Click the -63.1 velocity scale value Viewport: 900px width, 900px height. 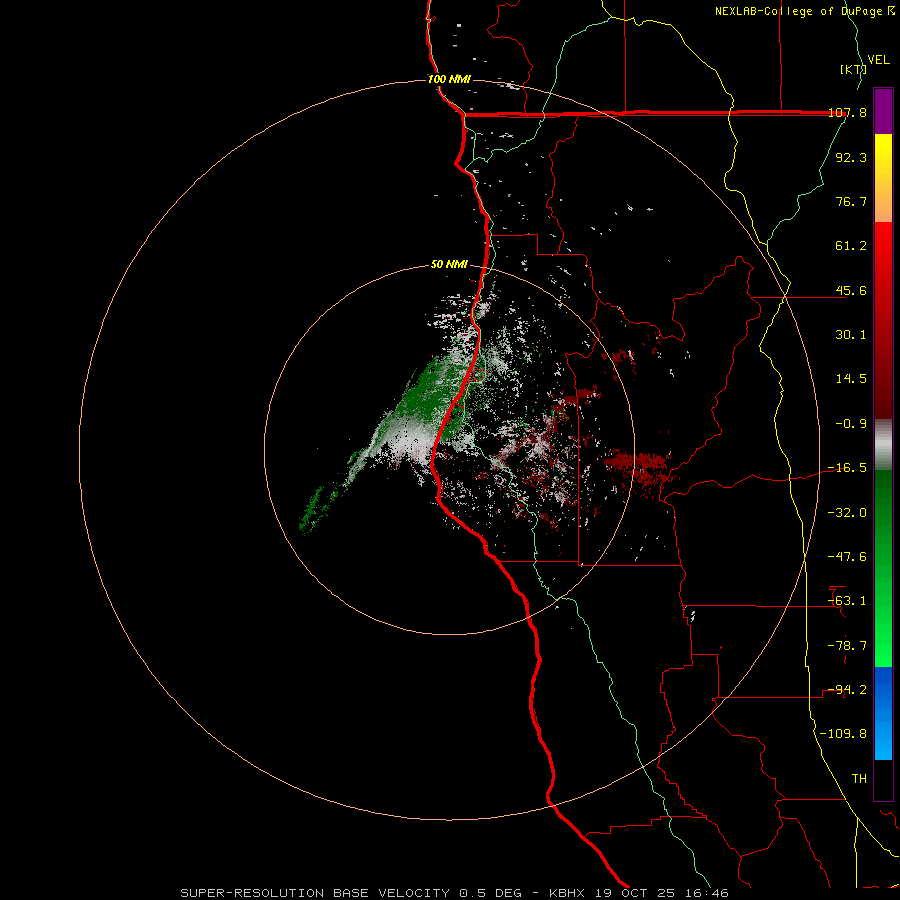point(847,601)
